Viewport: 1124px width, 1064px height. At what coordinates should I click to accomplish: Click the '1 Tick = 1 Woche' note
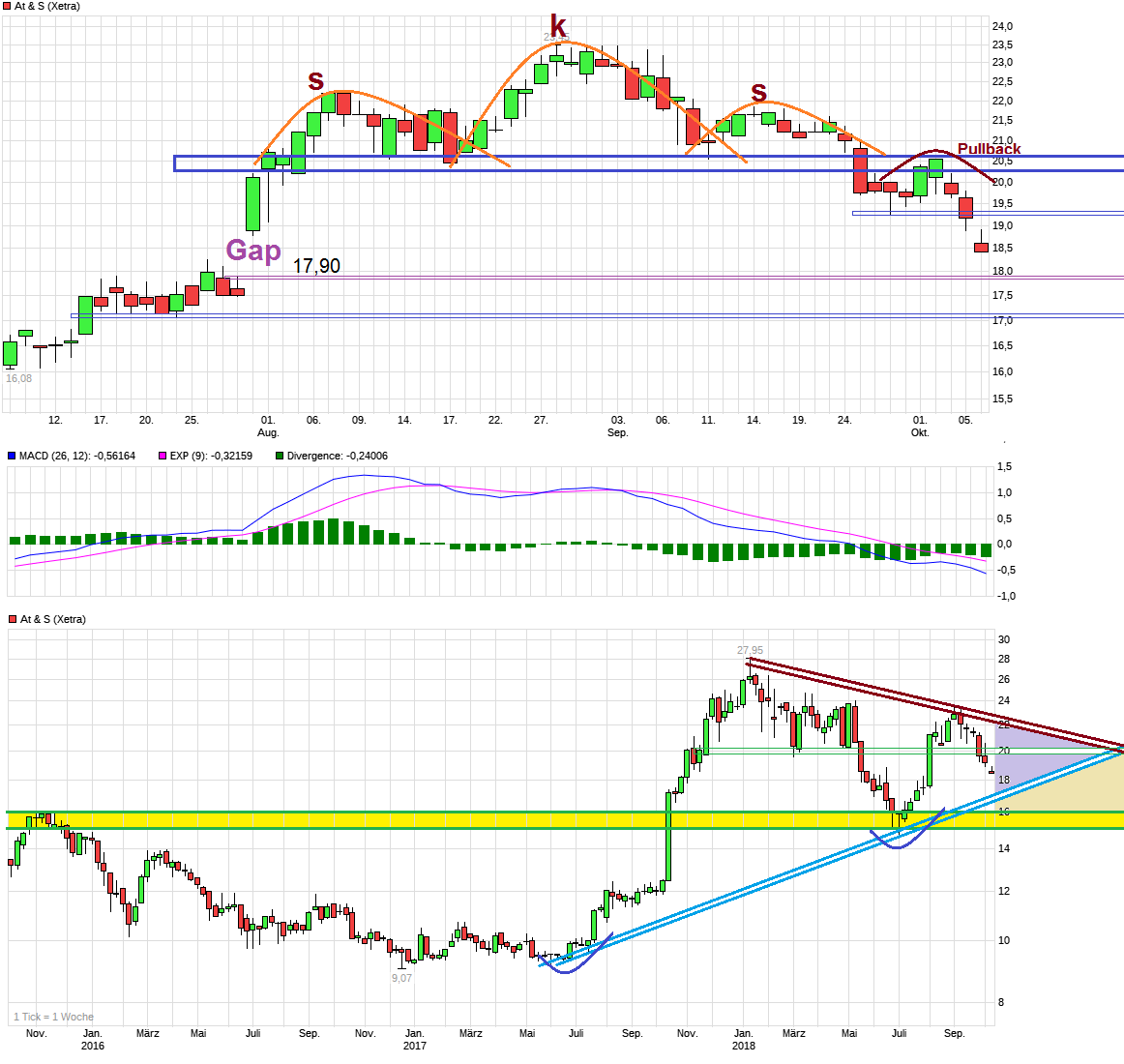click(x=54, y=1017)
